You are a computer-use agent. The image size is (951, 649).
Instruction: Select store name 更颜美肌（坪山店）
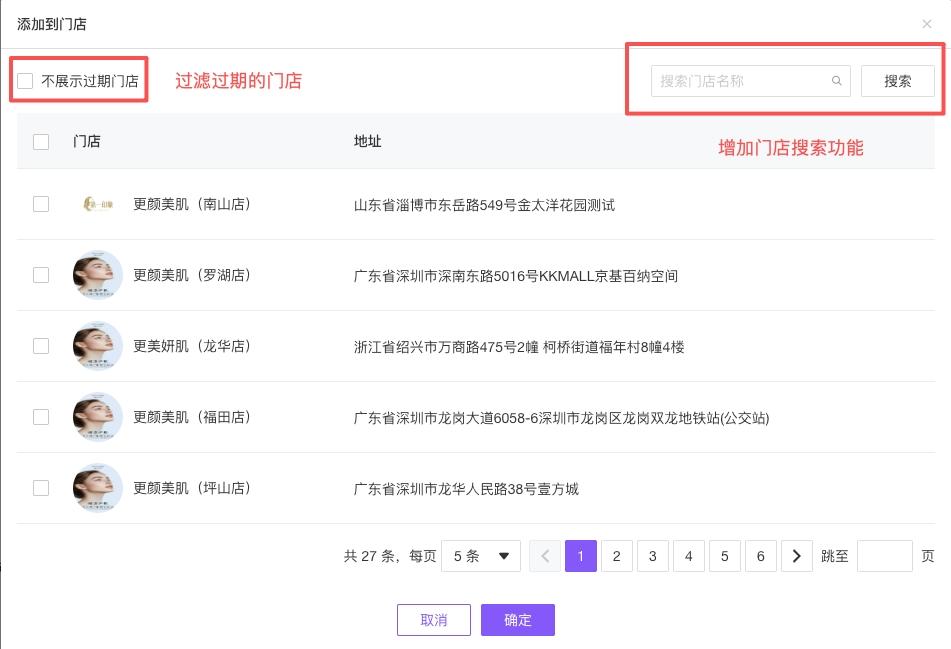[192, 488]
